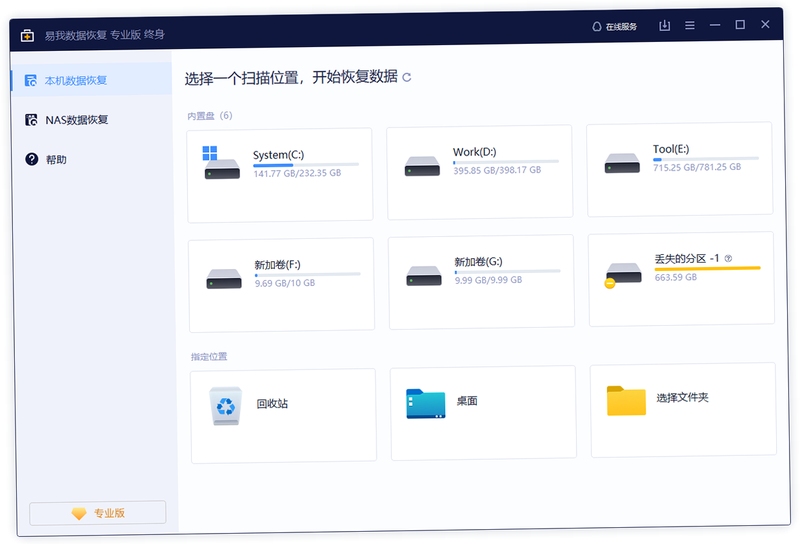
Task: Close the recovery window
Action: (x=765, y=24)
